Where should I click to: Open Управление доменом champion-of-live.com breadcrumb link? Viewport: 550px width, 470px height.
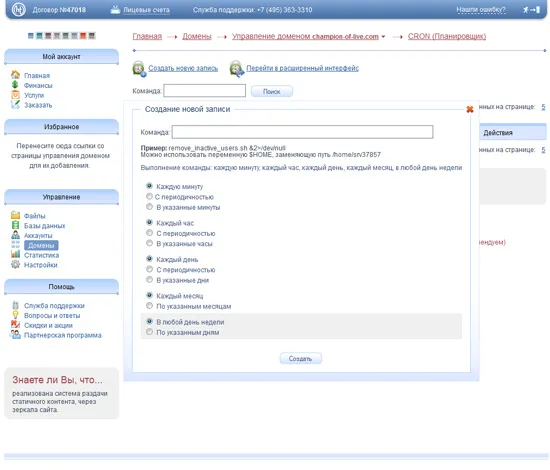(x=305, y=36)
